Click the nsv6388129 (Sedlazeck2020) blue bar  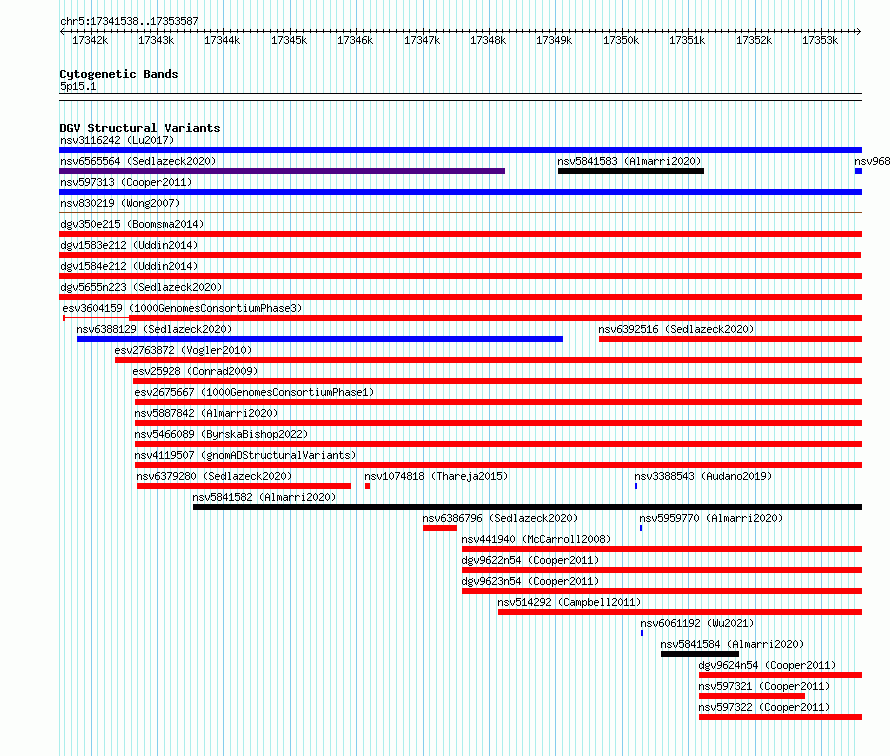coord(320,339)
